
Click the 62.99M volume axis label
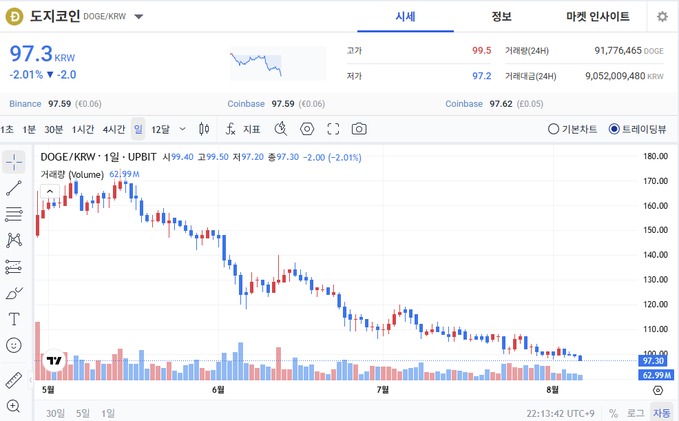tap(656, 375)
